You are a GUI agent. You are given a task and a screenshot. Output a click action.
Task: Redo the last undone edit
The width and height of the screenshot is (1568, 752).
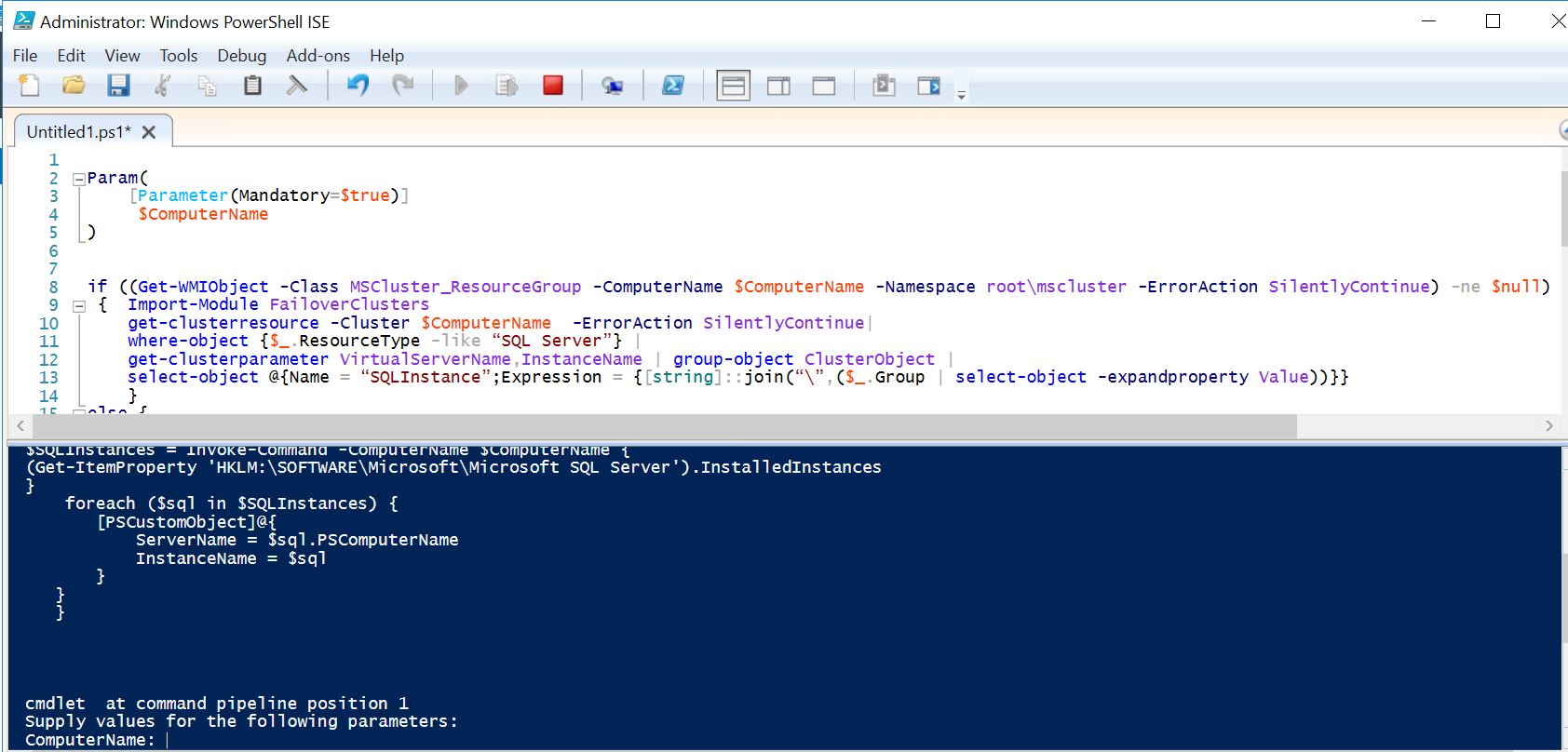tap(402, 86)
